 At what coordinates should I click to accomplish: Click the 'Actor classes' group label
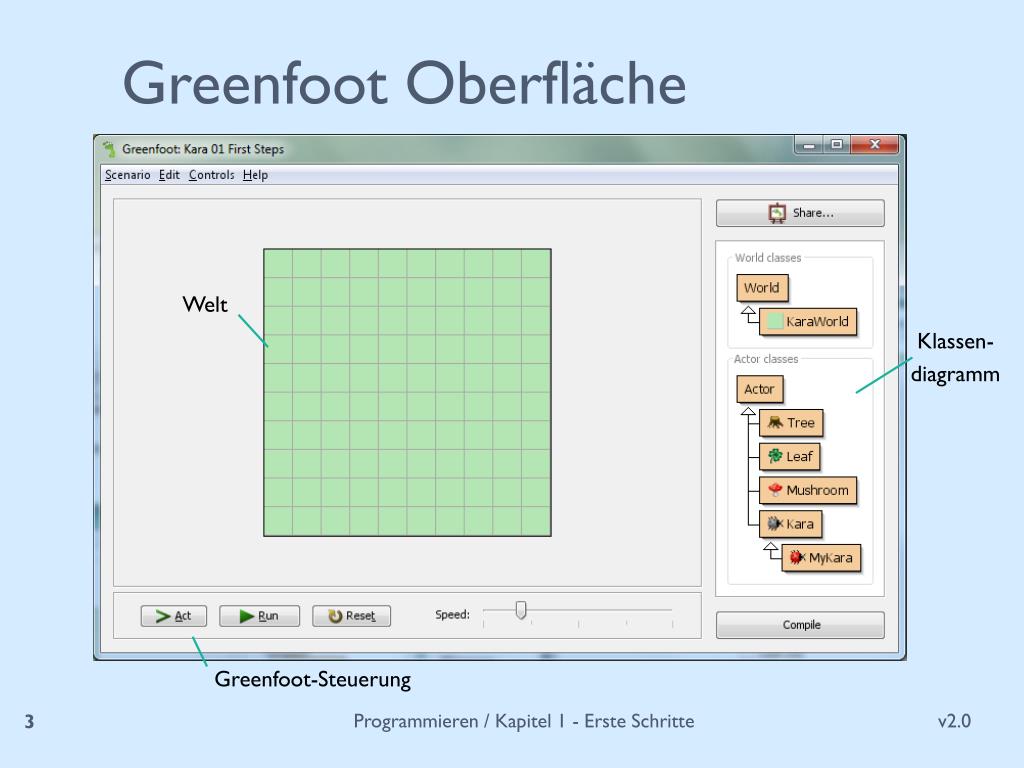[766, 359]
